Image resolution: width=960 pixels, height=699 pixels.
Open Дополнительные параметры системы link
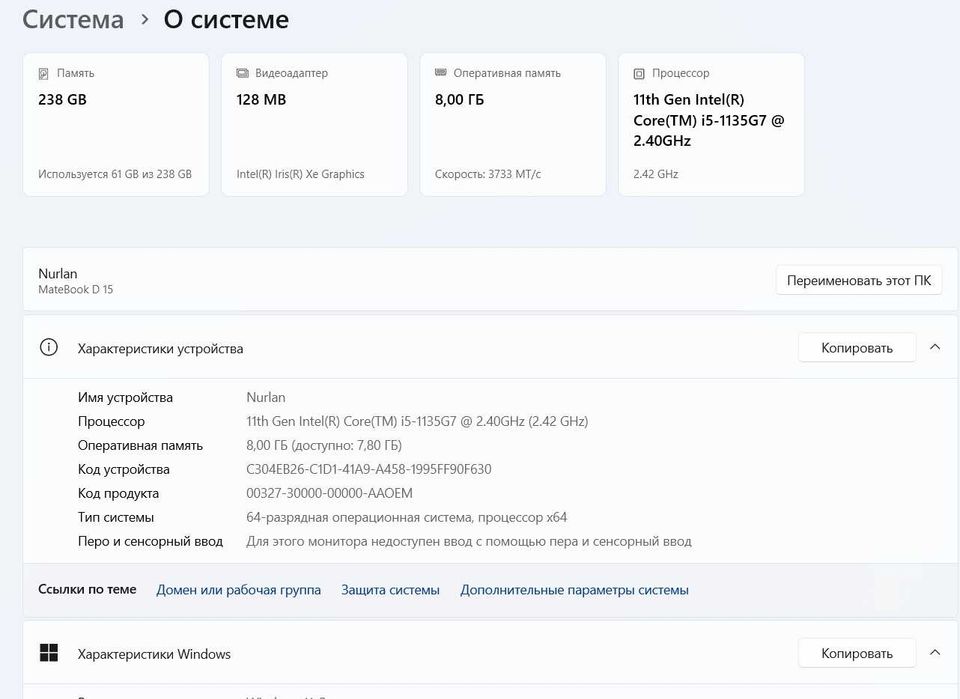click(x=574, y=590)
